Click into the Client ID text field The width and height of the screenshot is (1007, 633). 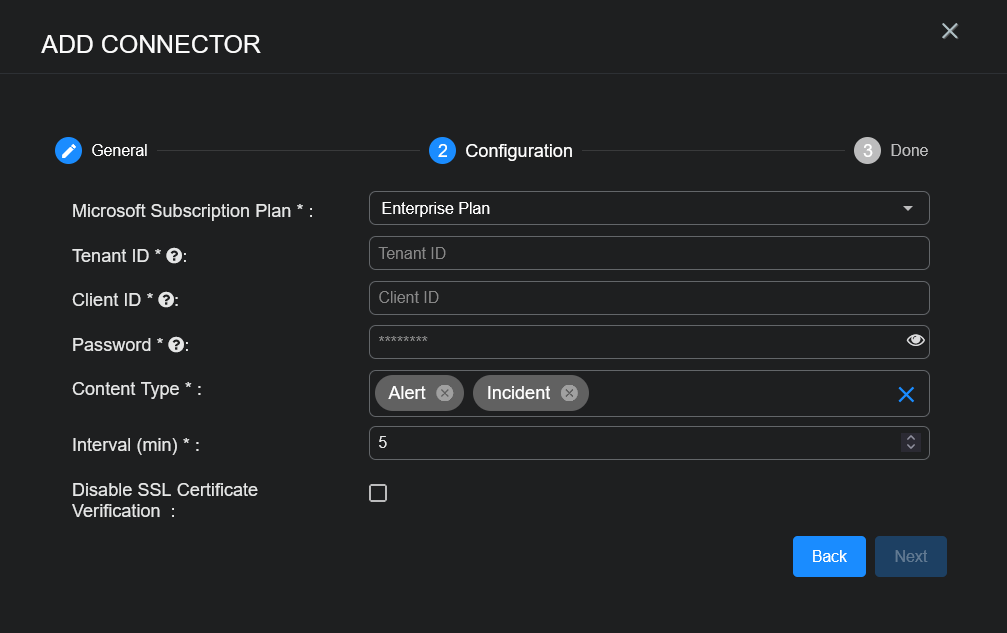[x=649, y=298]
